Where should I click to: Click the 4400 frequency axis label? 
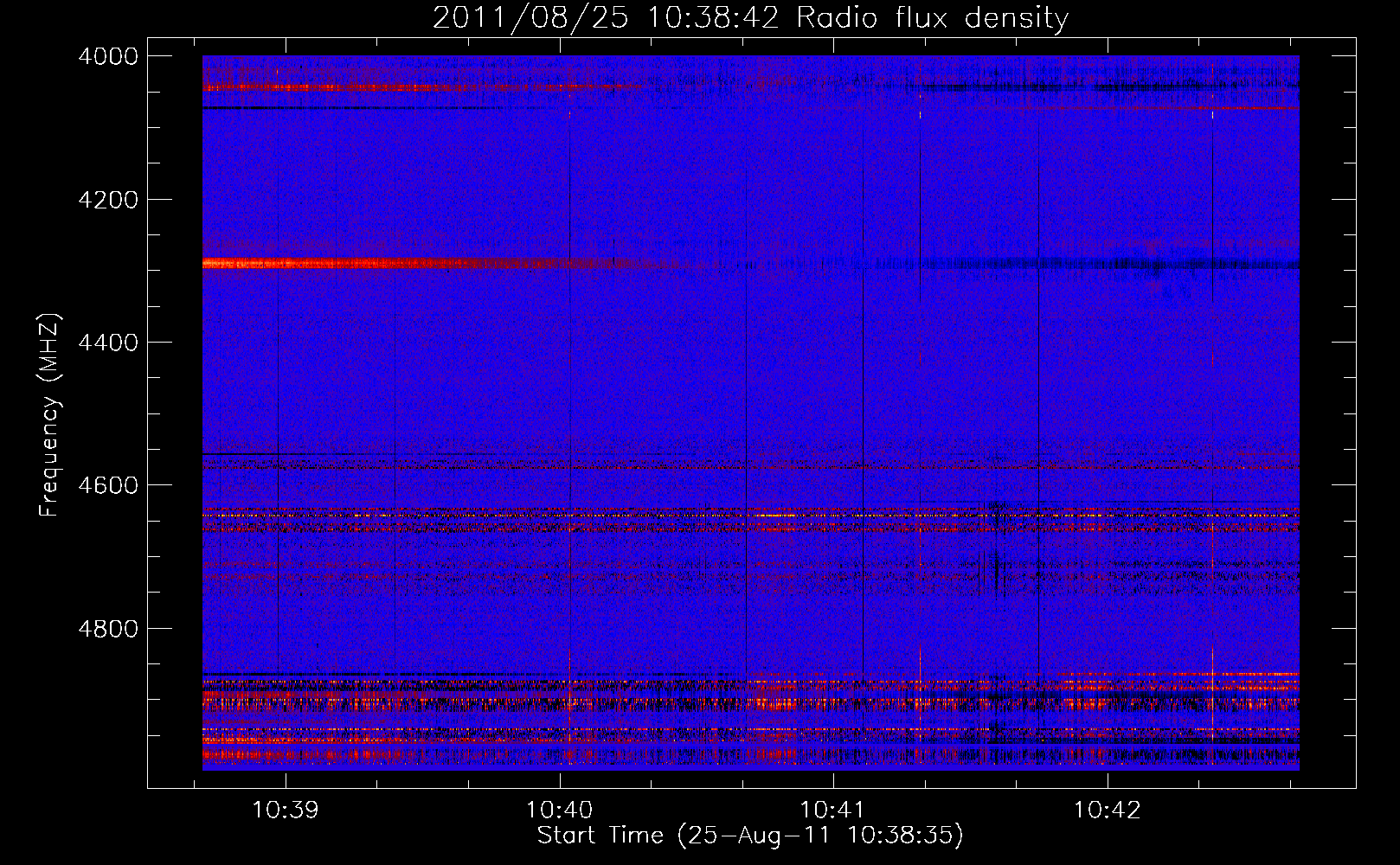107,343
